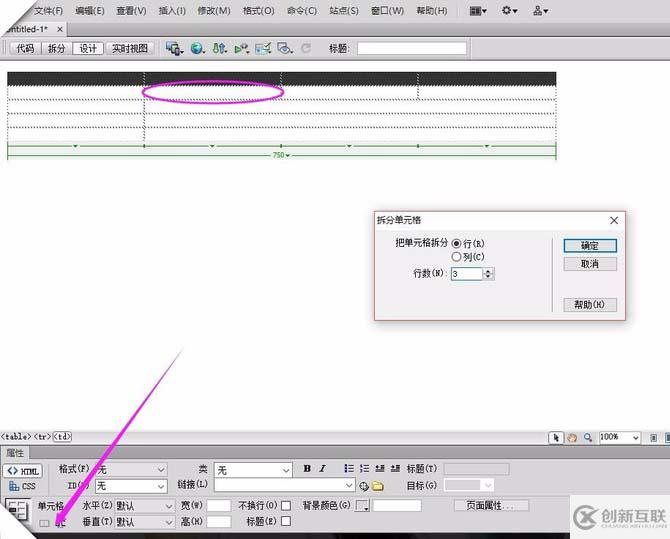This screenshot has height=539, width=670.
Task: Switch to 实时视图
Action: 130,48
